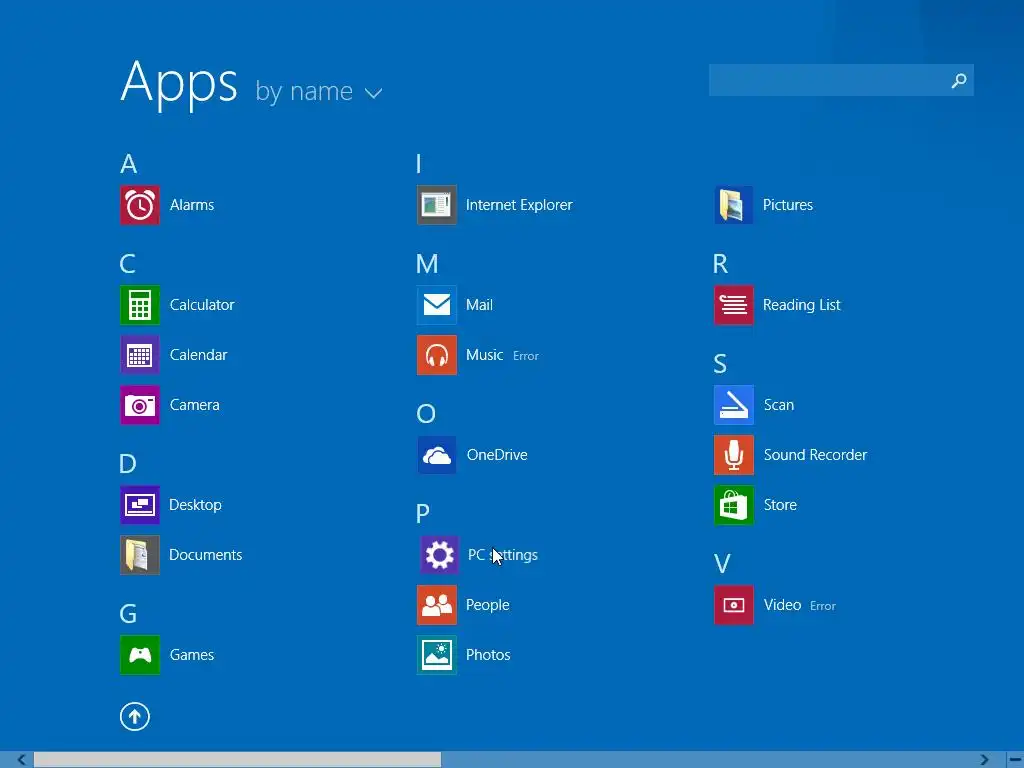Select the letter P group header
This screenshot has height=768, width=1024.
tap(423, 513)
